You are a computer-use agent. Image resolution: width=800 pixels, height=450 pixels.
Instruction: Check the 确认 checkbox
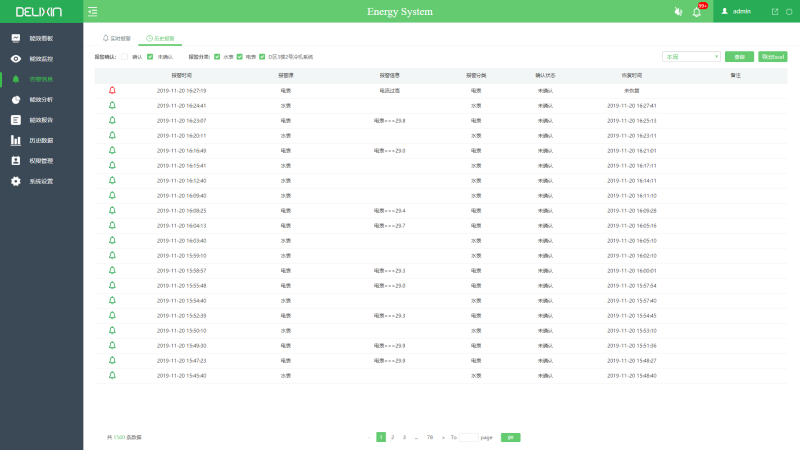(x=123, y=57)
